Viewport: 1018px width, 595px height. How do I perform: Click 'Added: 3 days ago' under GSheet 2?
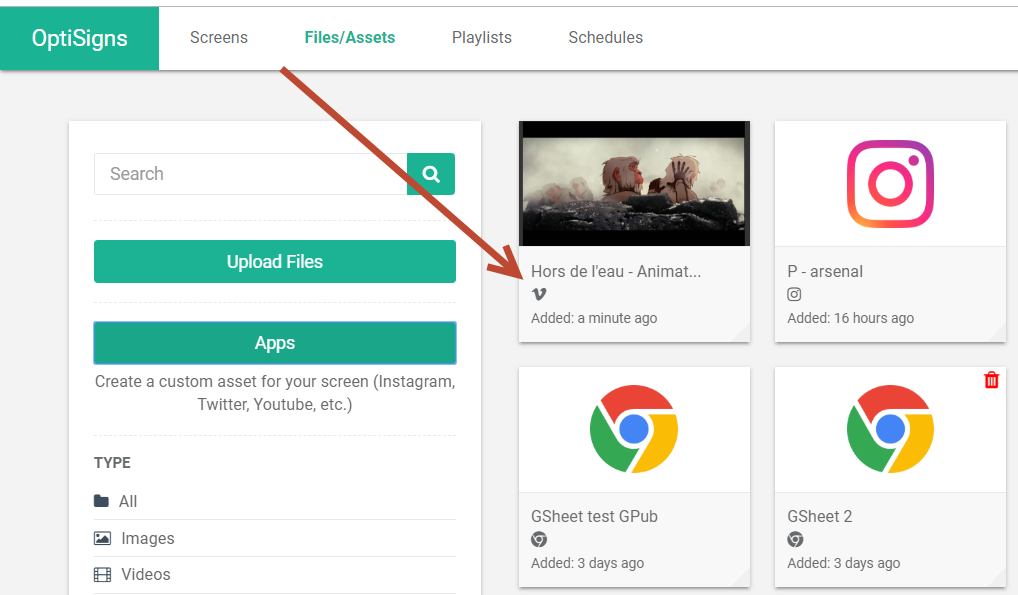(844, 563)
